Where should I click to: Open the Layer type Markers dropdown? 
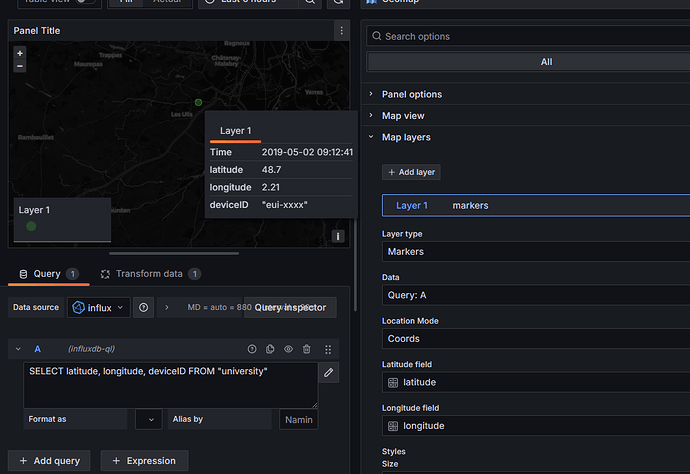point(536,252)
